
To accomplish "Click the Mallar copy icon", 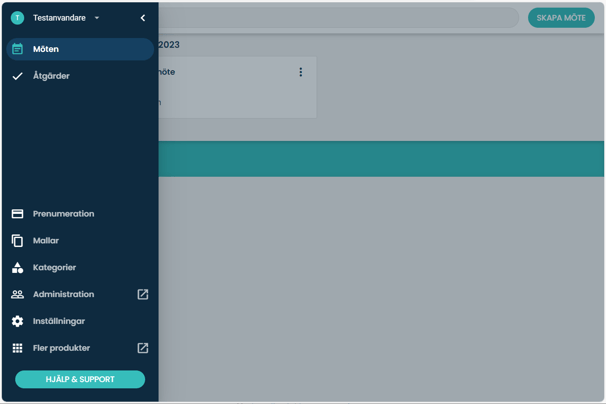I will [x=17, y=241].
